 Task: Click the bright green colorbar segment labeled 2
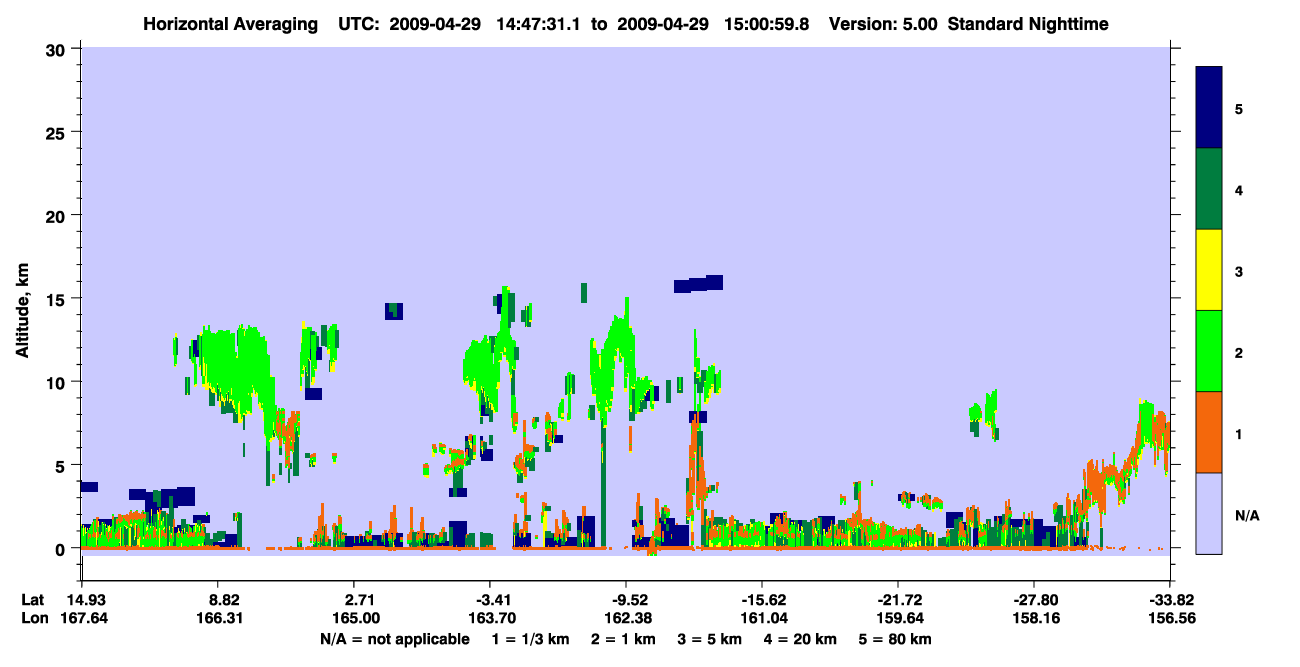point(1209,351)
